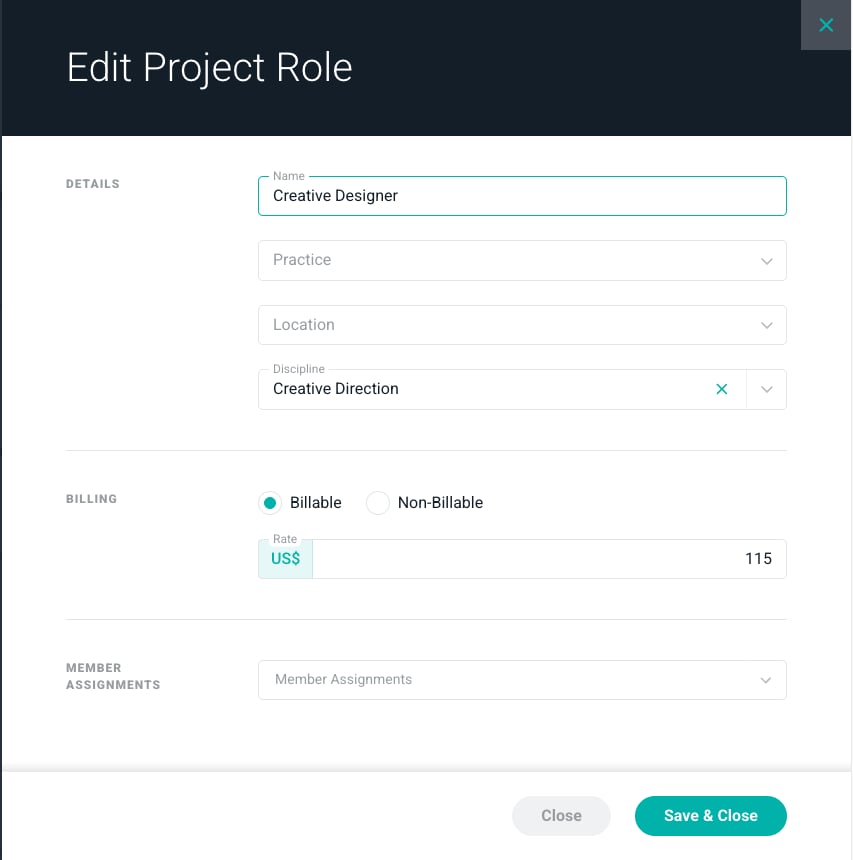Click the Rate amount field showing 115
This screenshot has height=860, width=853.
pyautogui.click(x=549, y=559)
